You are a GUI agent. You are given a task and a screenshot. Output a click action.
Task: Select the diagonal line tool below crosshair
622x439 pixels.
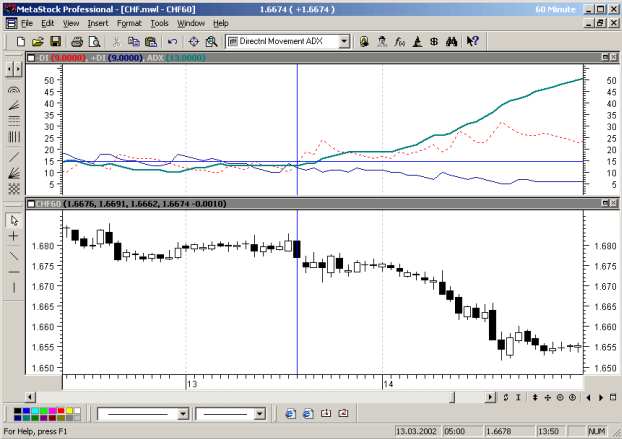13,256
